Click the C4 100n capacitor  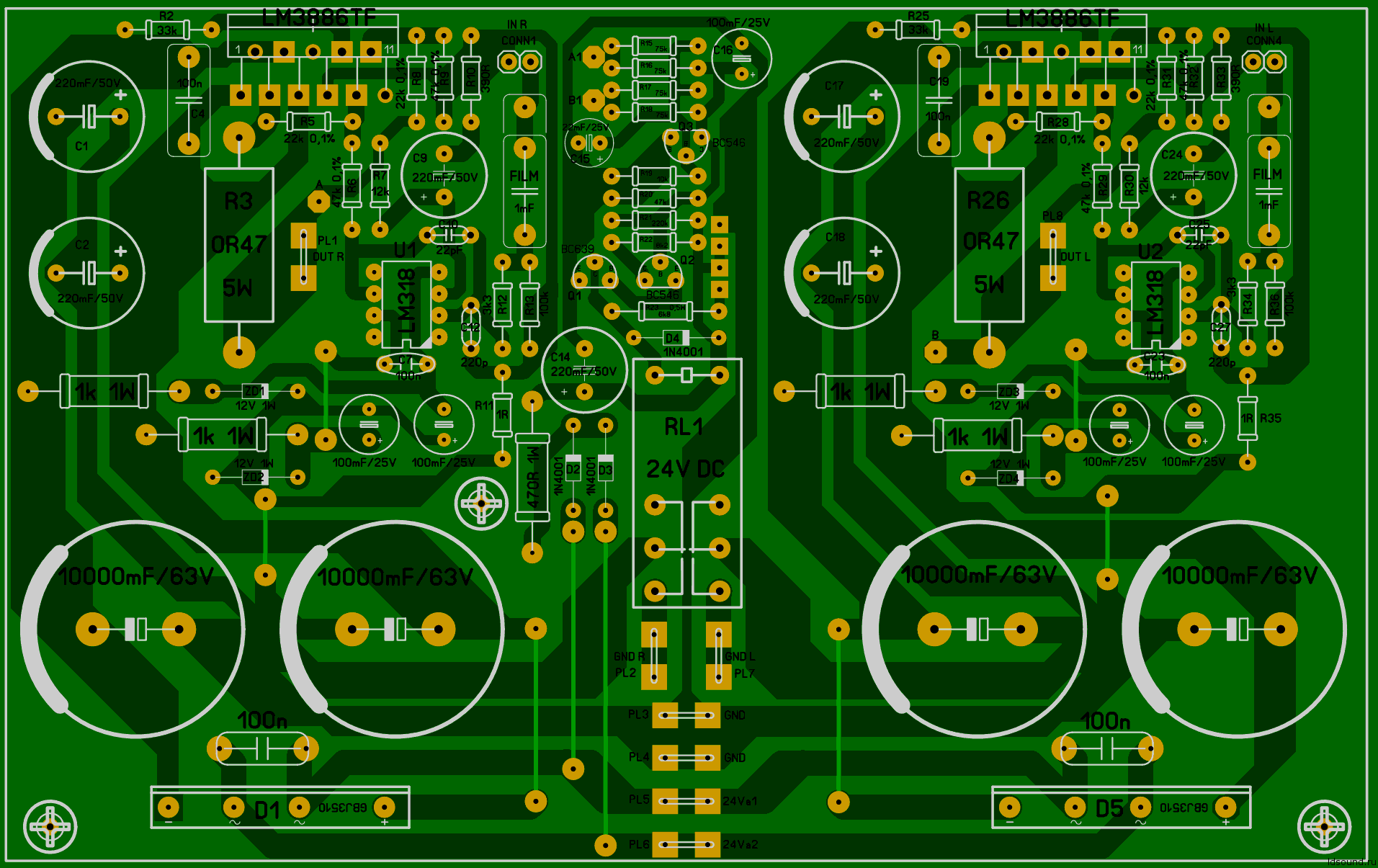[x=189, y=100]
